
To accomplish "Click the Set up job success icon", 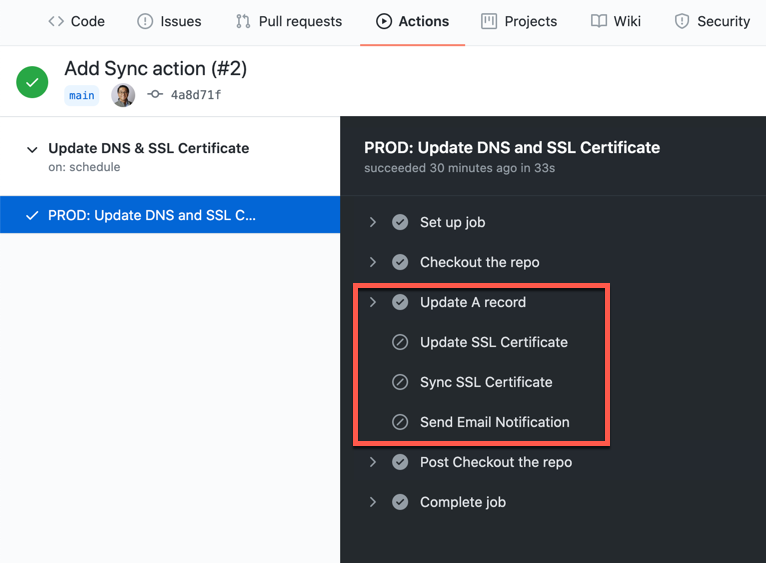I will click(400, 222).
